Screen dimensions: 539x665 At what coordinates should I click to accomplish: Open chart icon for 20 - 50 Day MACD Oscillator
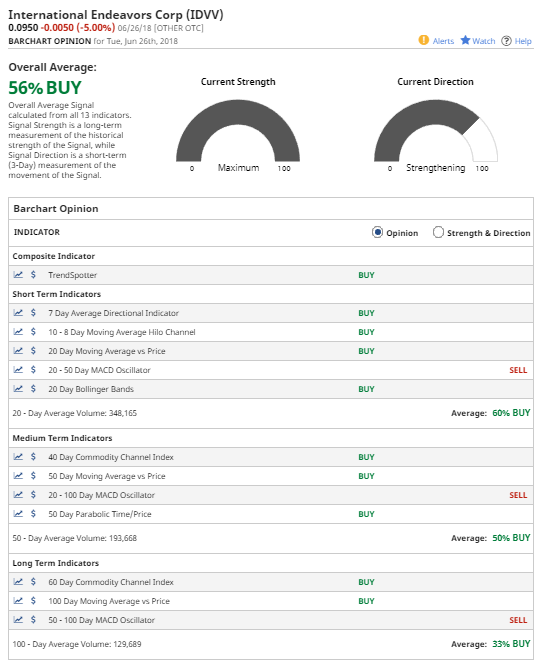18,370
